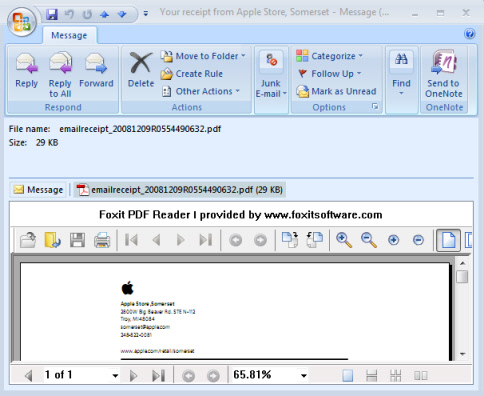
Task: Go to previous page in bottom status bar
Action: tap(29, 376)
